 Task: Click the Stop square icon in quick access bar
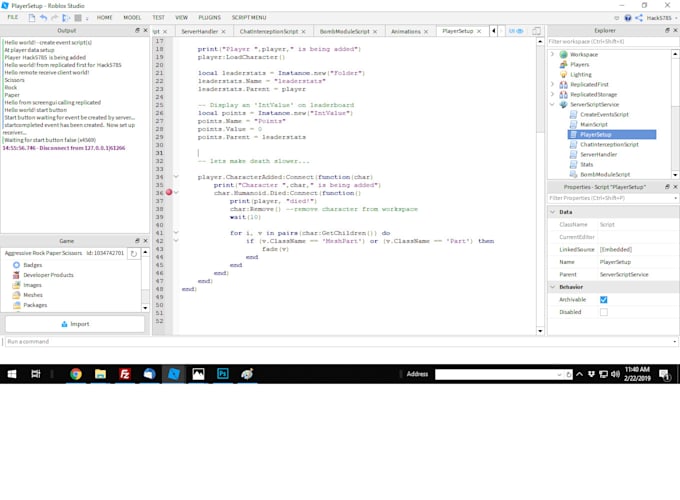(x=78, y=18)
